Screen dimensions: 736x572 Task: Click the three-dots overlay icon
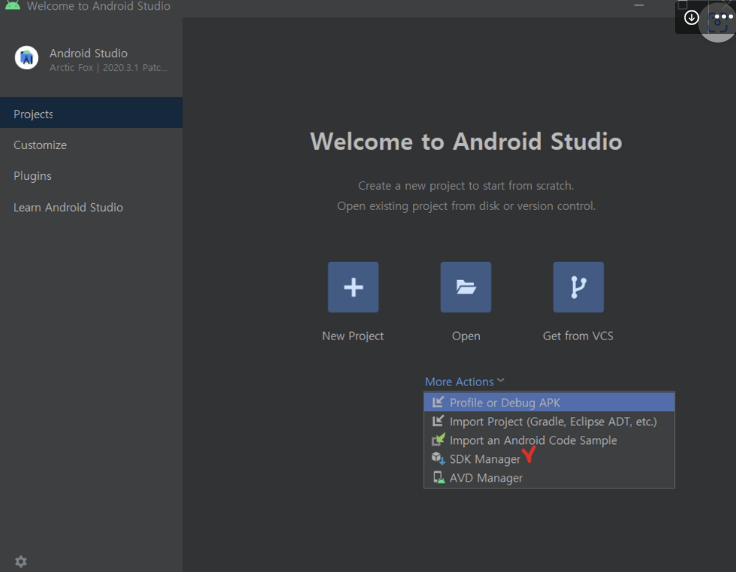[723, 17]
